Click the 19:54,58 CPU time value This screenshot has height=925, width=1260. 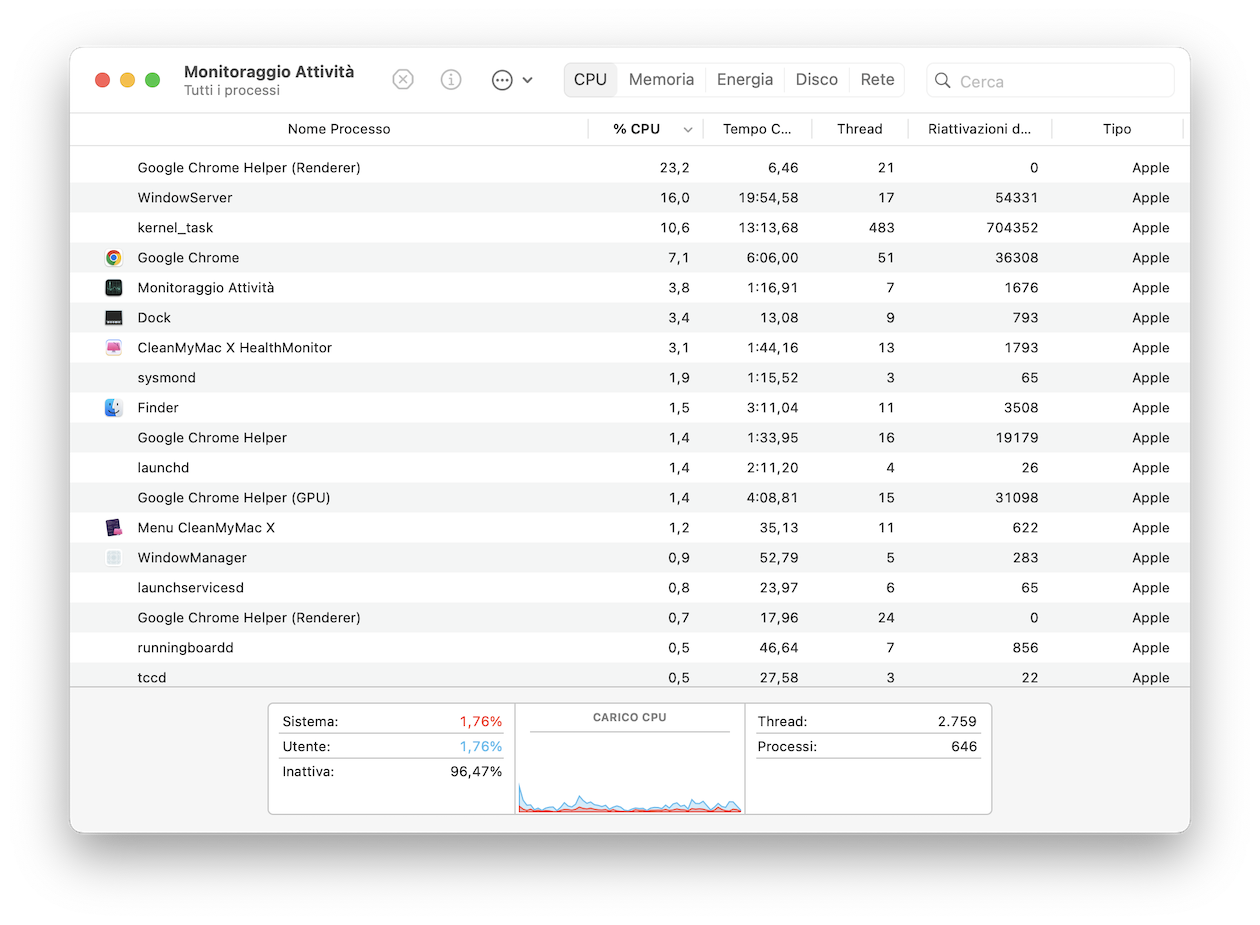(768, 198)
